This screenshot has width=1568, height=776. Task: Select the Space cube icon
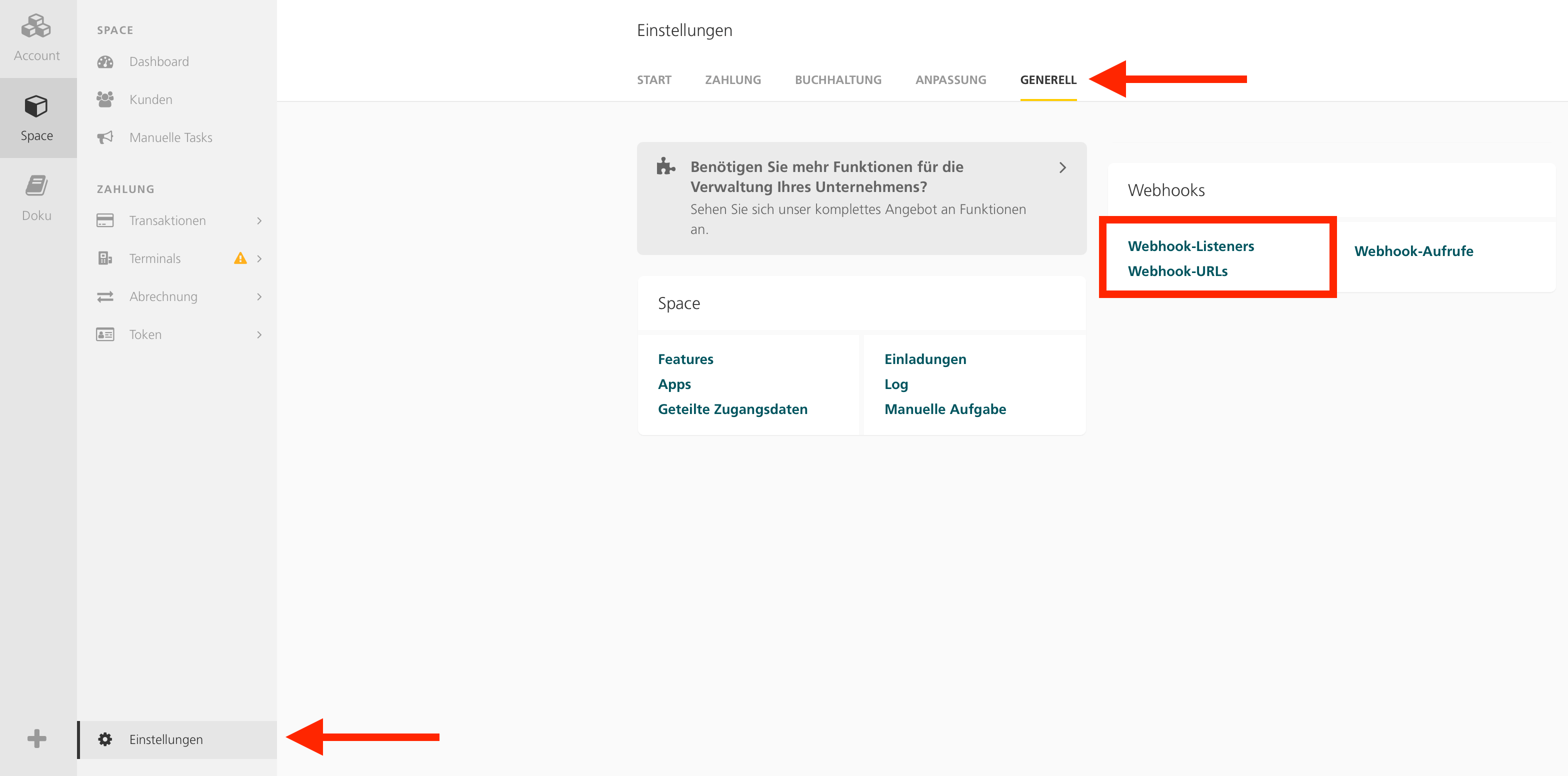pyautogui.click(x=36, y=106)
